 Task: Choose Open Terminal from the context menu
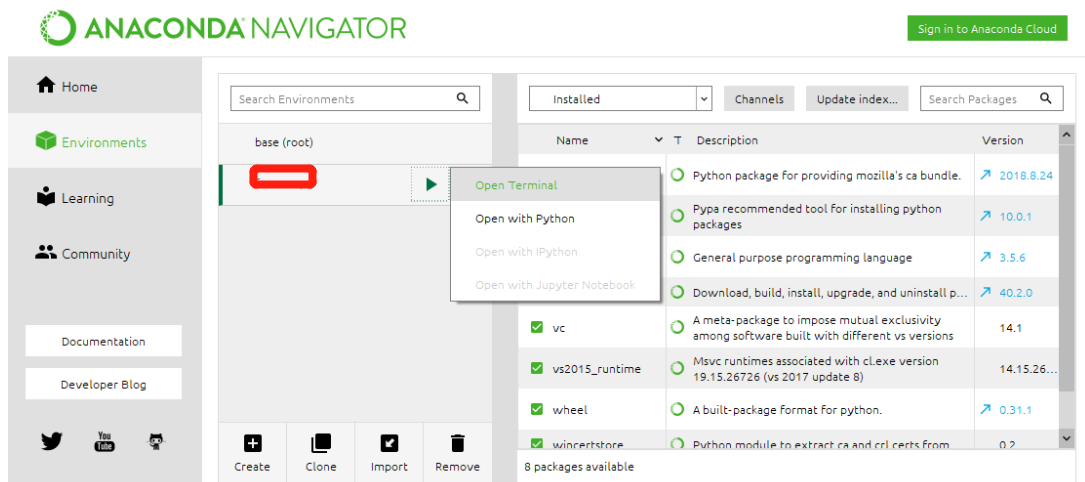pos(555,185)
